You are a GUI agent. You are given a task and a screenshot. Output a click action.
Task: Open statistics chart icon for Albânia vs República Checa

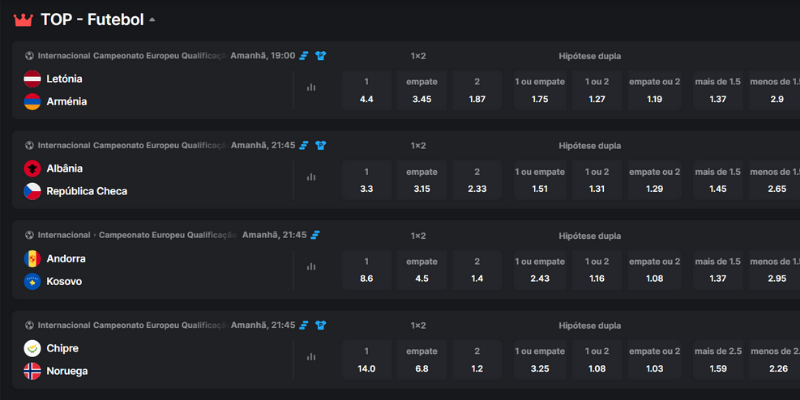(x=311, y=177)
